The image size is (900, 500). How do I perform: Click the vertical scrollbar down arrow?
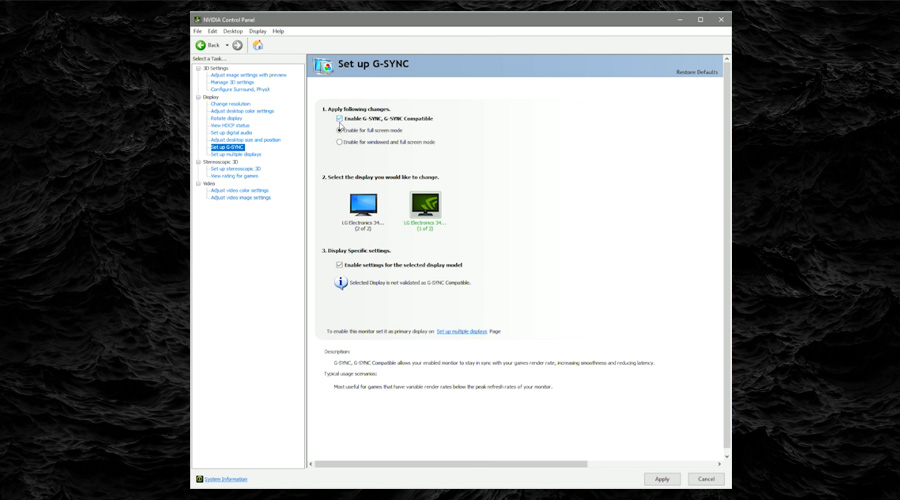click(727, 456)
